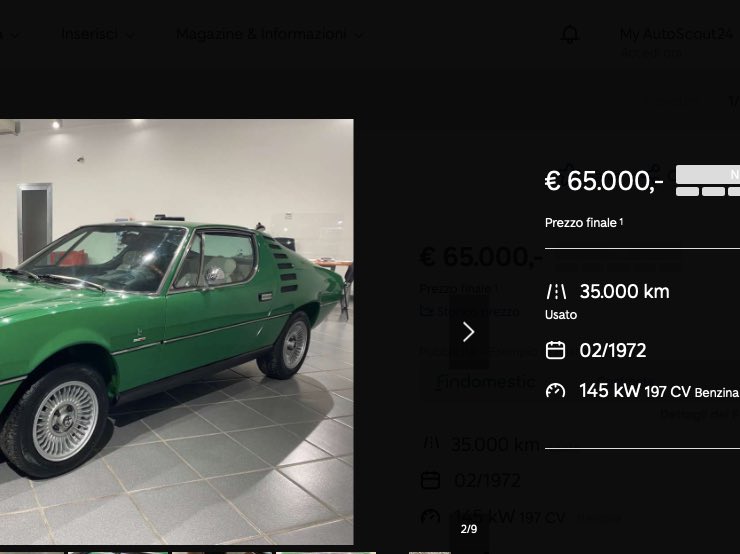Click the dimmed speedometer icon in the lower panel
Image resolution: width=740 pixels, height=554 pixels.
point(430,517)
